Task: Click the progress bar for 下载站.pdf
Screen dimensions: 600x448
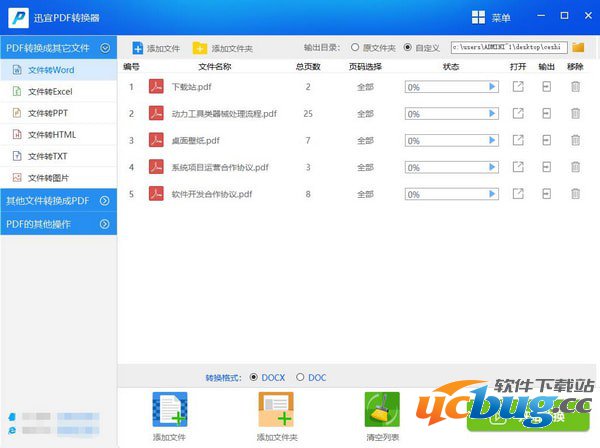Action: pyautogui.click(x=450, y=87)
